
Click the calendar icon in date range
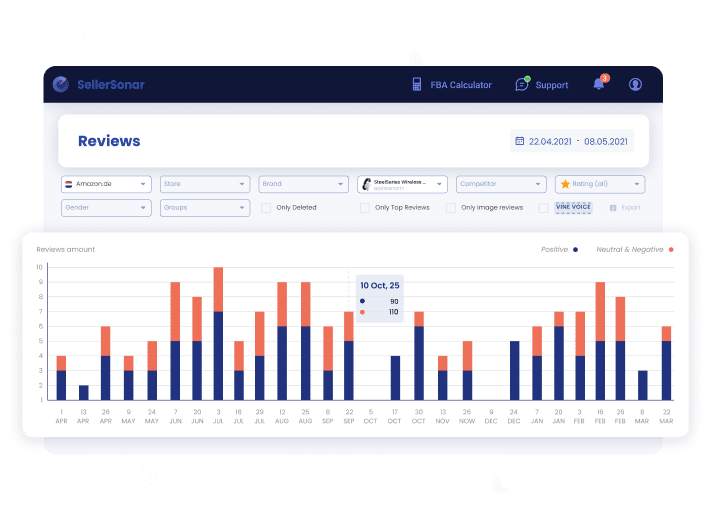coord(519,141)
